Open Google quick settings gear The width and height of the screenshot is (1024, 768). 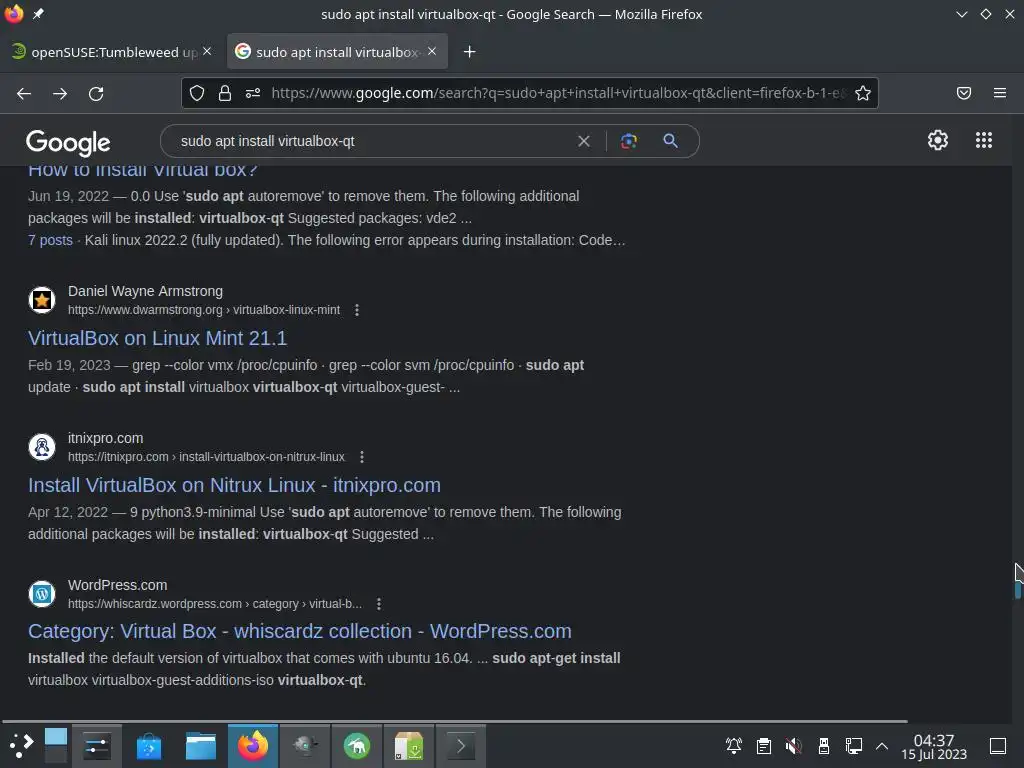point(938,140)
